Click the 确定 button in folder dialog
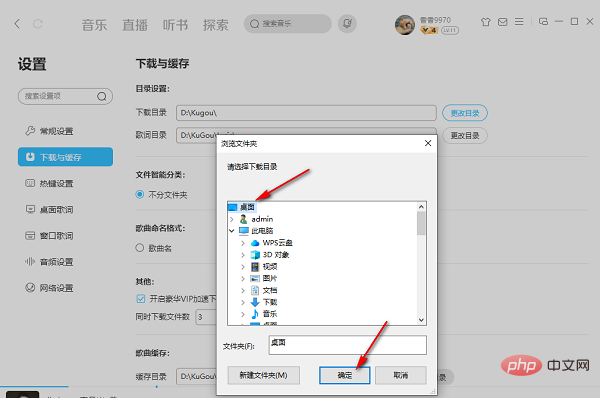600x398 pixels. pyautogui.click(x=344, y=375)
